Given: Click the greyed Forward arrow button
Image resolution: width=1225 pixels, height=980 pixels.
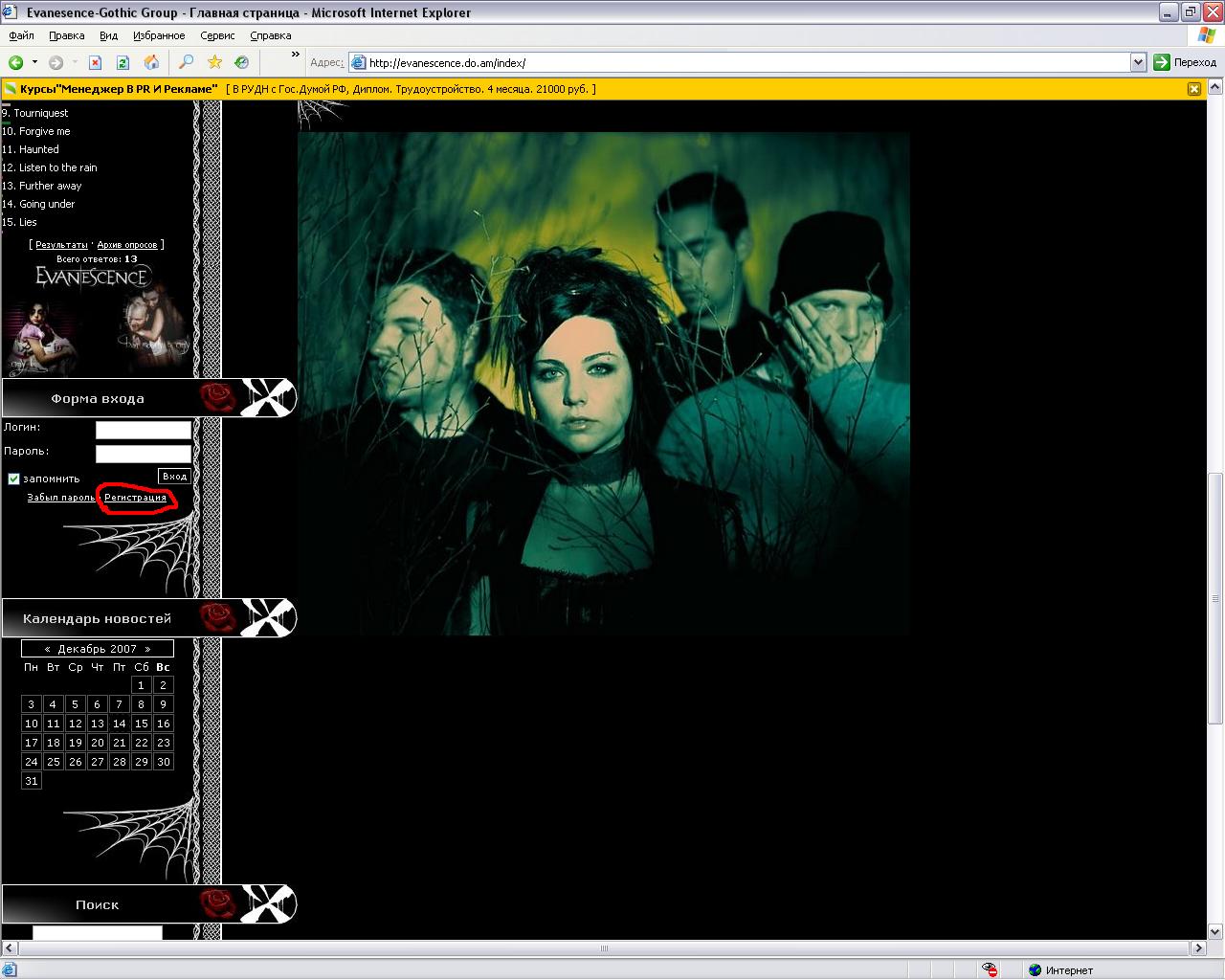Looking at the screenshot, I should 56,62.
